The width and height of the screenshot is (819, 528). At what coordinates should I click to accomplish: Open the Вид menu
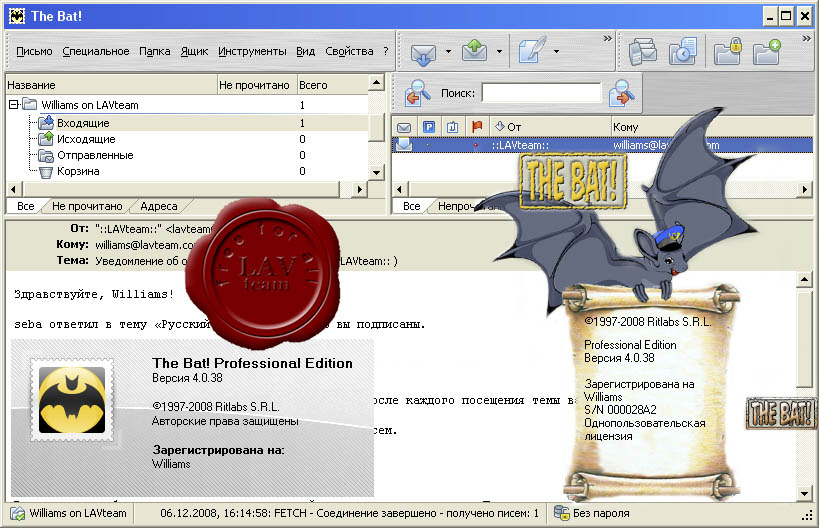coord(306,51)
